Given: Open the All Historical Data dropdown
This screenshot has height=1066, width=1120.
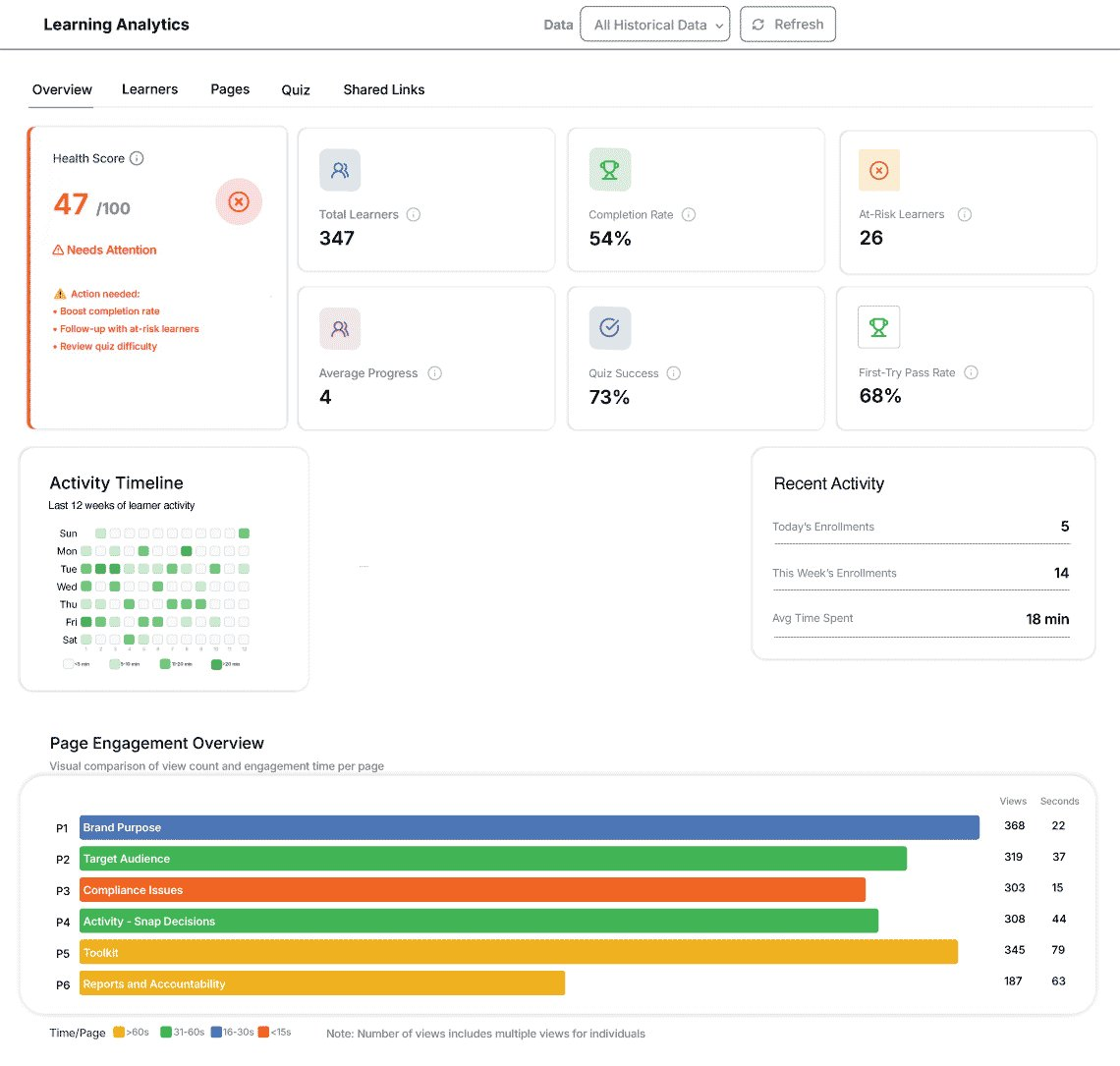Looking at the screenshot, I should pos(654,24).
